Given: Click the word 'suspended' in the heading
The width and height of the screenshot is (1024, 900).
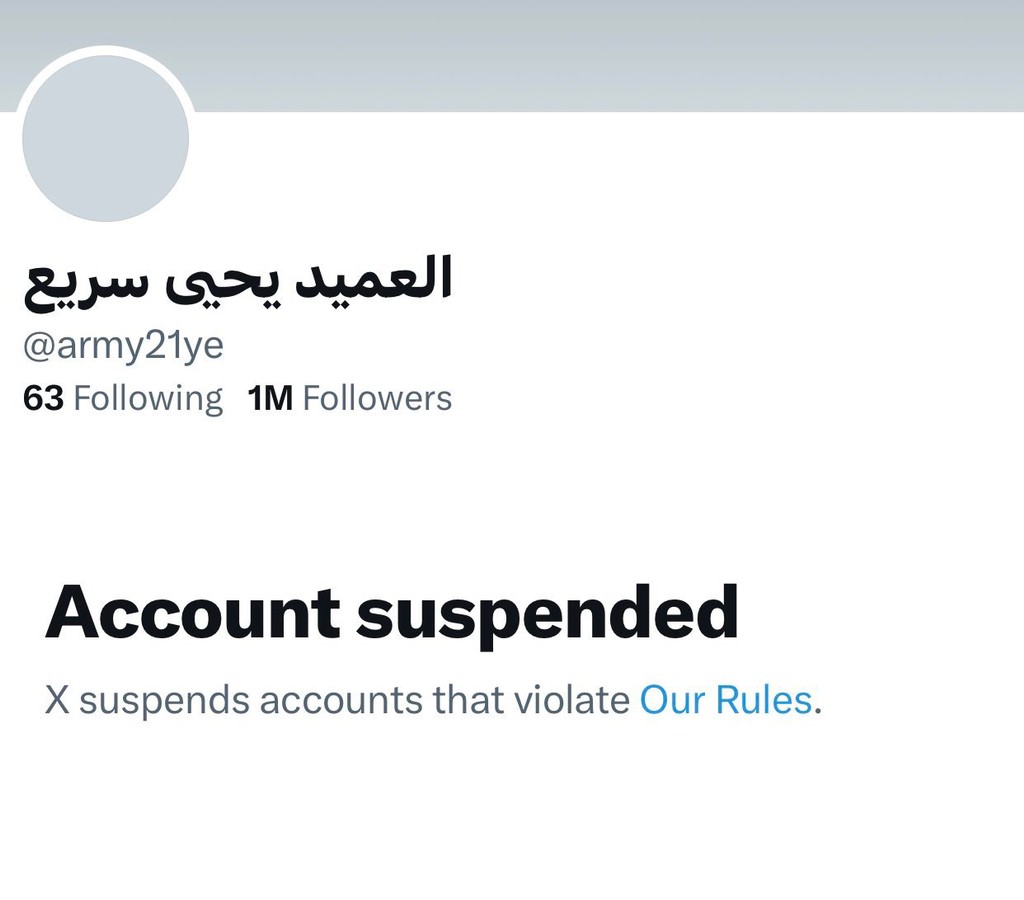Looking at the screenshot, I should [x=547, y=615].
